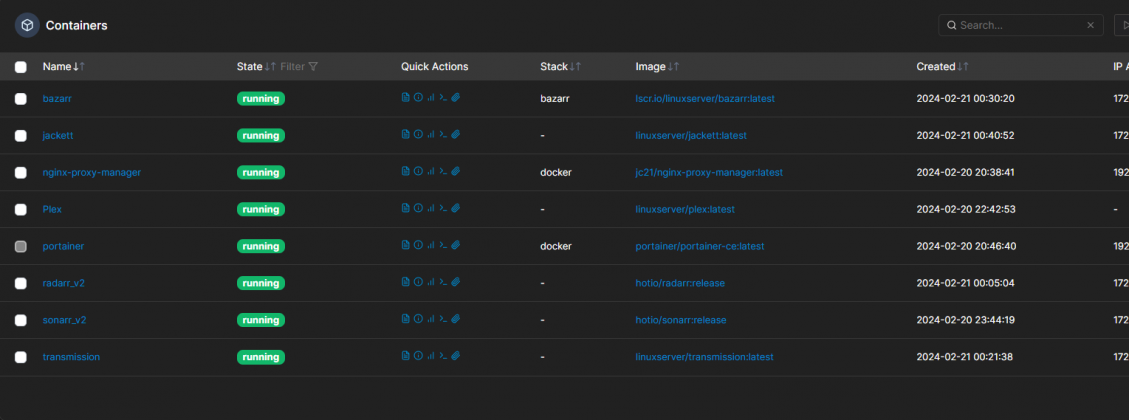Inspect the transmission container
This screenshot has width=1129, height=420.
coord(418,355)
